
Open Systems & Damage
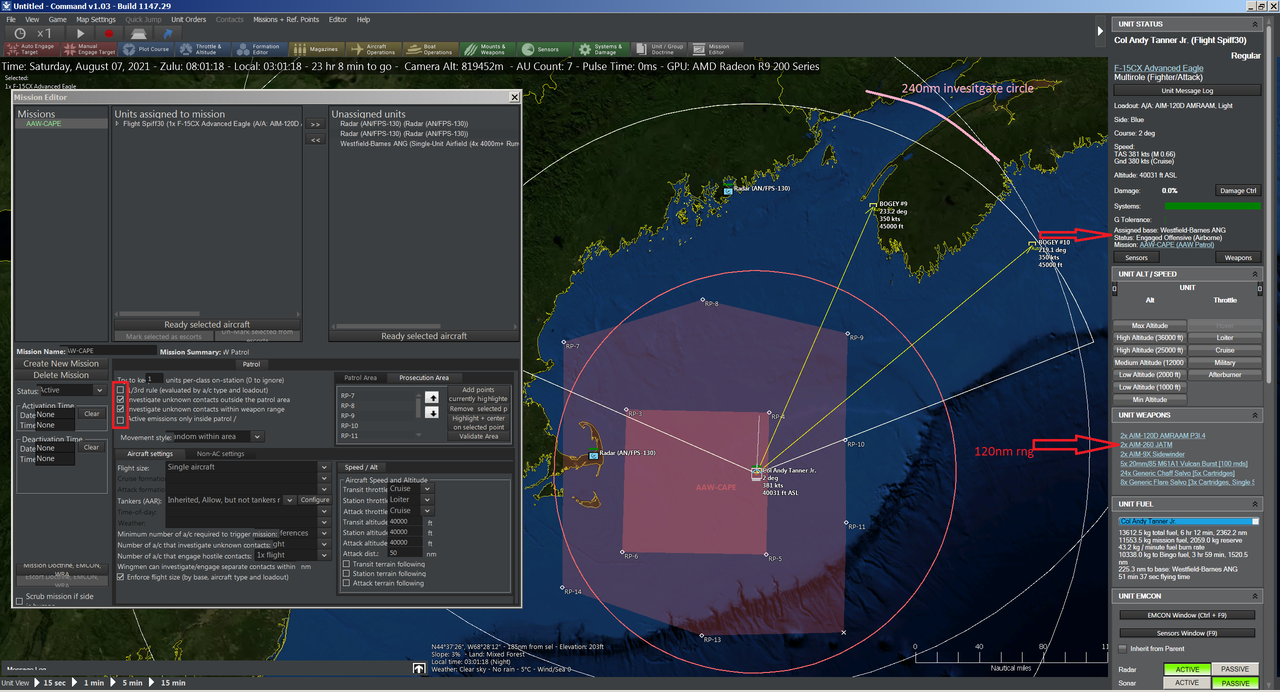(x=602, y=48)
